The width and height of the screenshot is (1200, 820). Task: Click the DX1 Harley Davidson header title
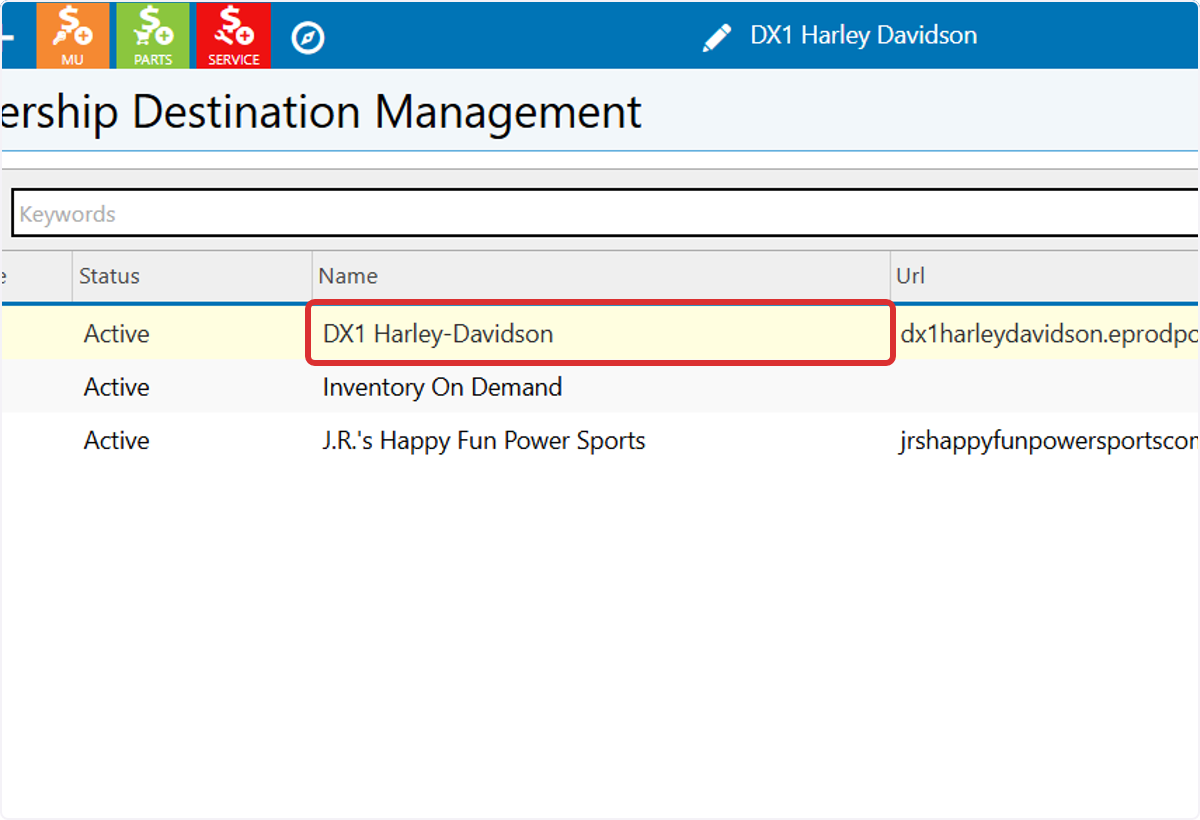click(863, 36)
